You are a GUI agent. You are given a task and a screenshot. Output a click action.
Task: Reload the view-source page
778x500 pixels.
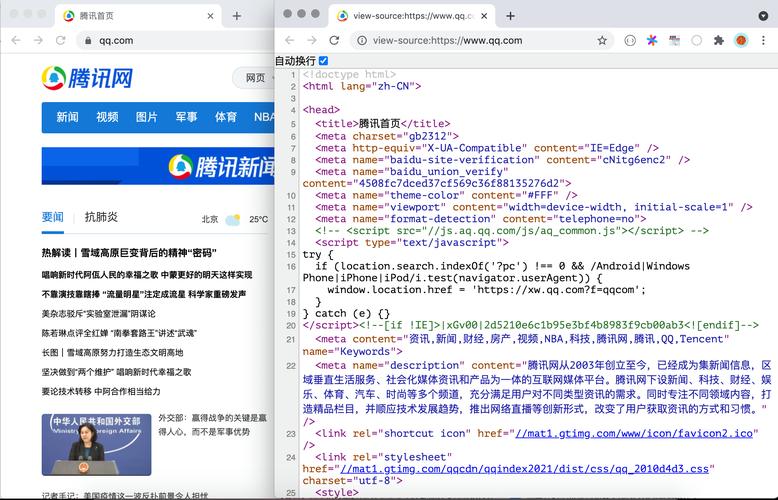(x=334, y=41)
